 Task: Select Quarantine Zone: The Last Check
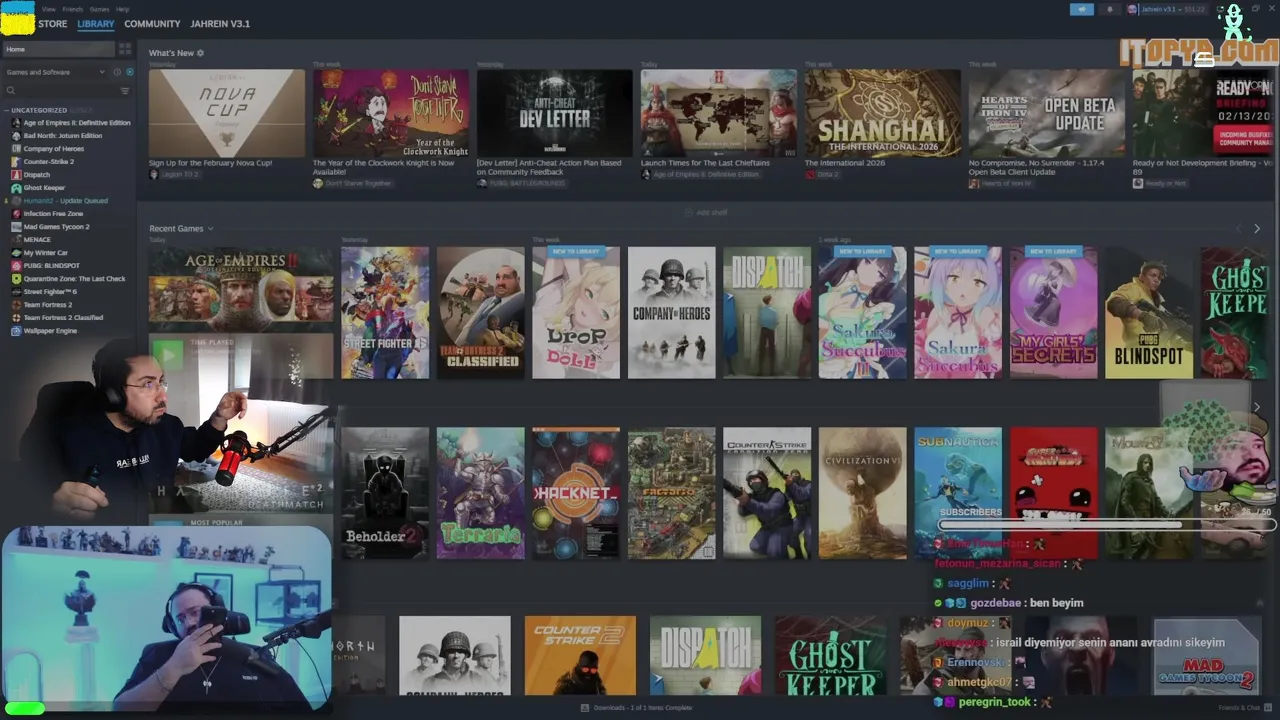point(74,279)
